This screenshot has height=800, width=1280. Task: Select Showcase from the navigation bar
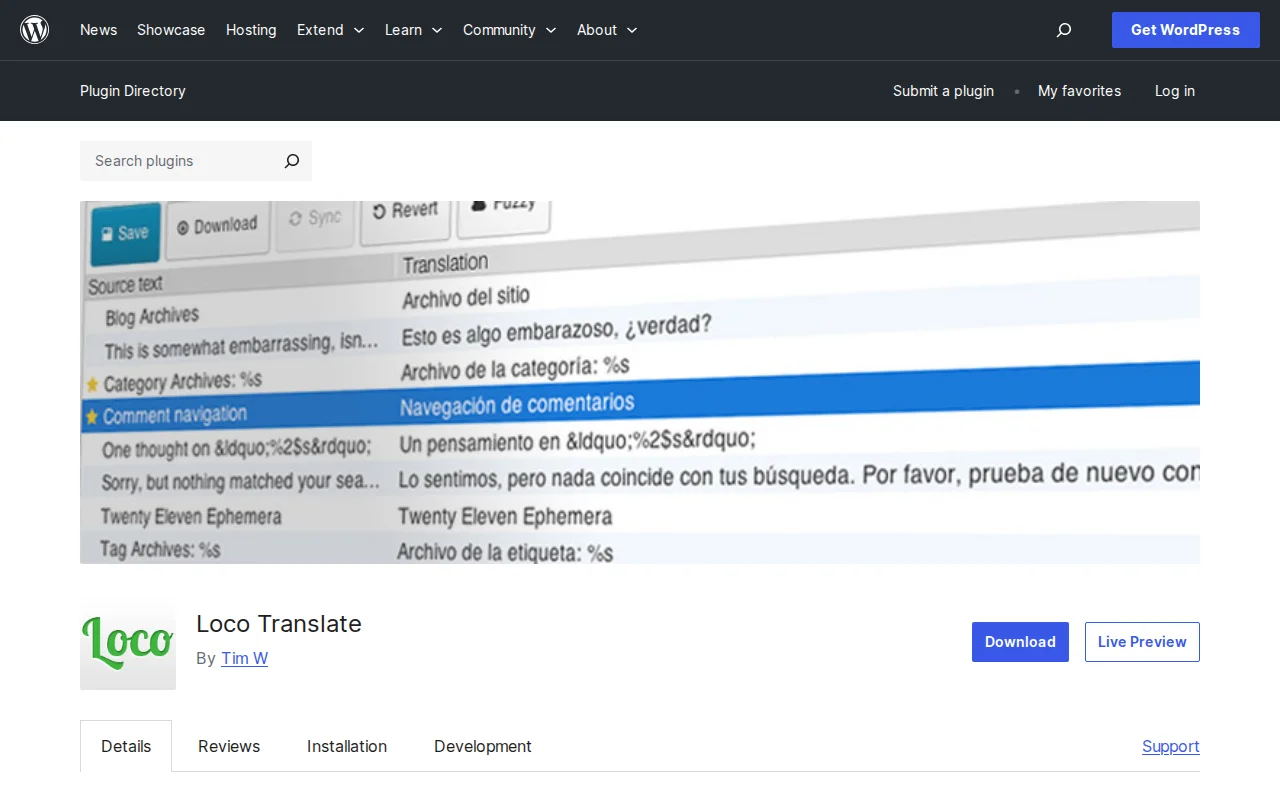click(170, 30)
